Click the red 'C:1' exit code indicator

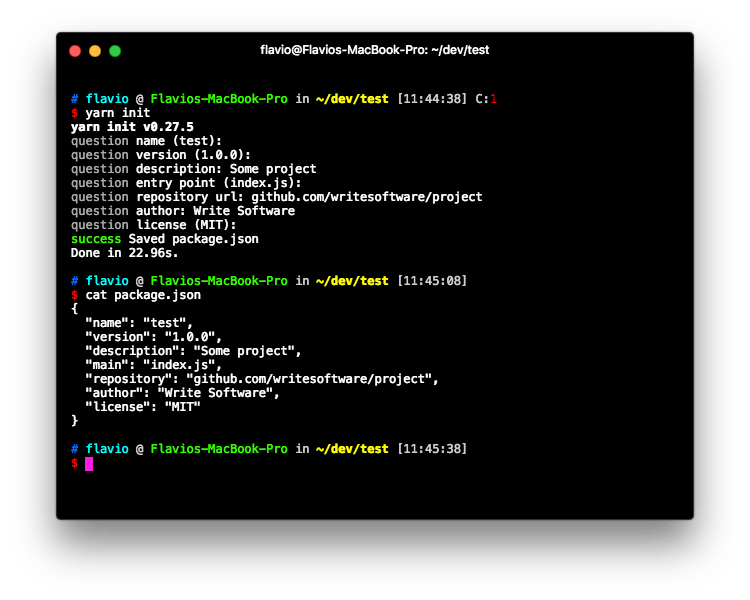coord(486,99)
